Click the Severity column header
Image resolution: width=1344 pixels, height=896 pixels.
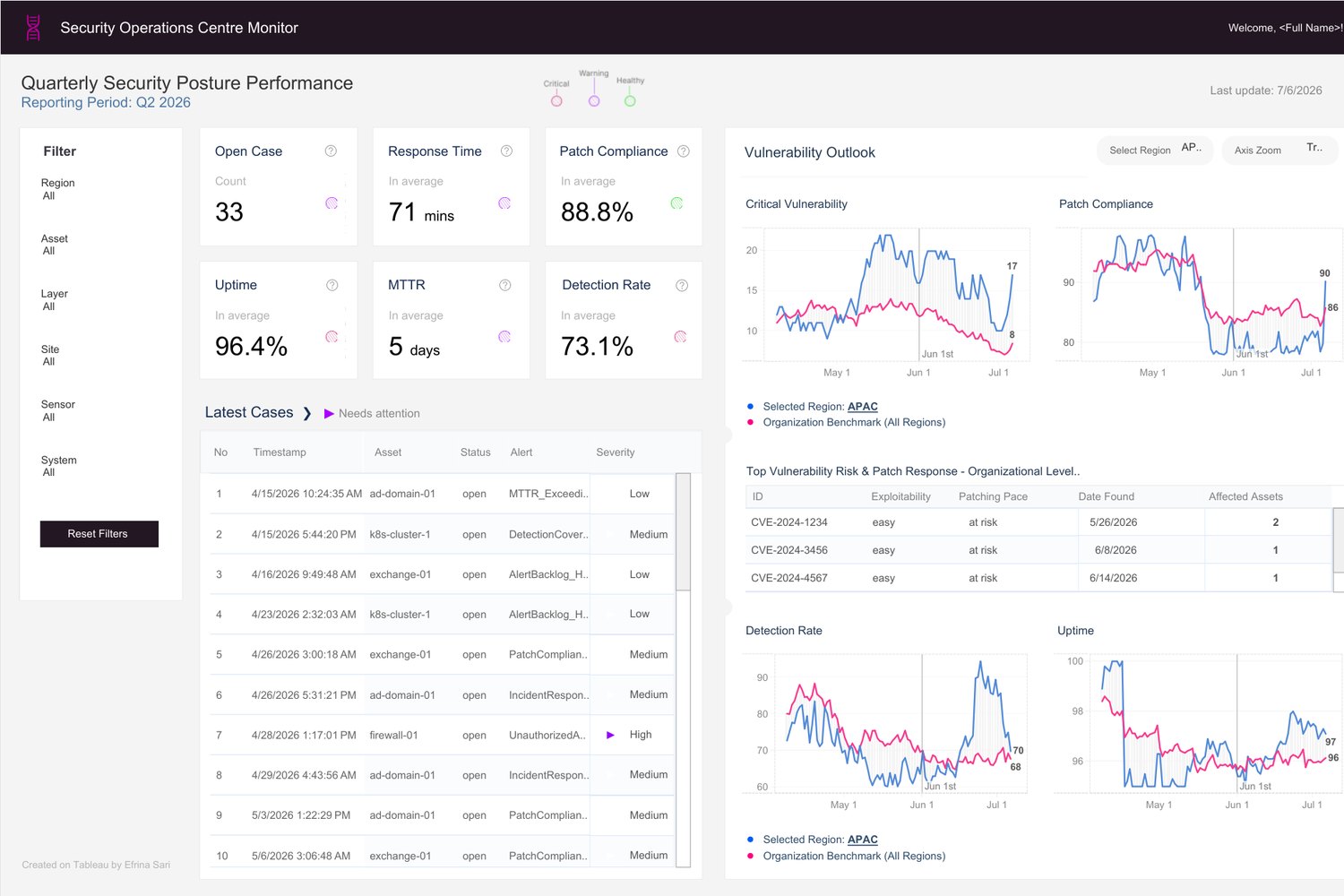(x=616, y=452)
